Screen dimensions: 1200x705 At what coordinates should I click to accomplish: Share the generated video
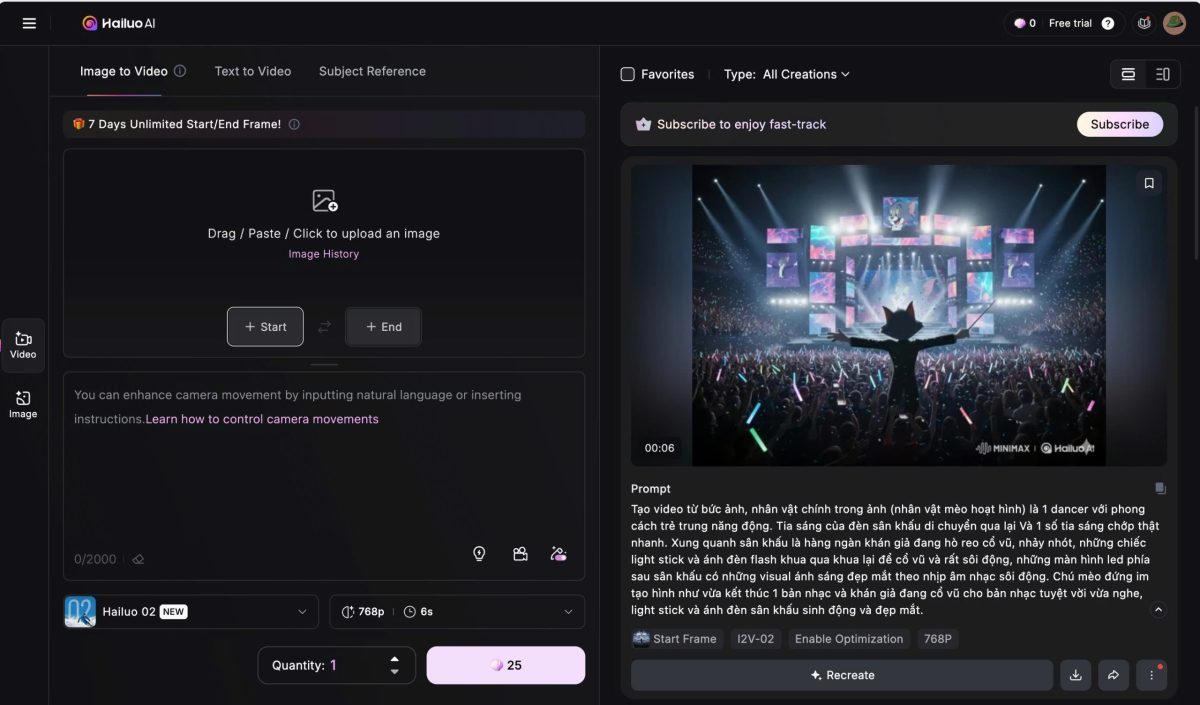click(x=1113, y=675)
